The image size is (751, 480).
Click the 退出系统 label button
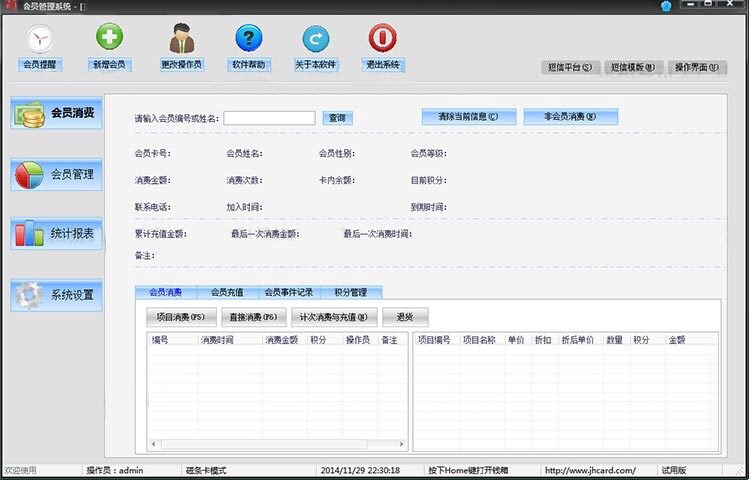point(383,65)
